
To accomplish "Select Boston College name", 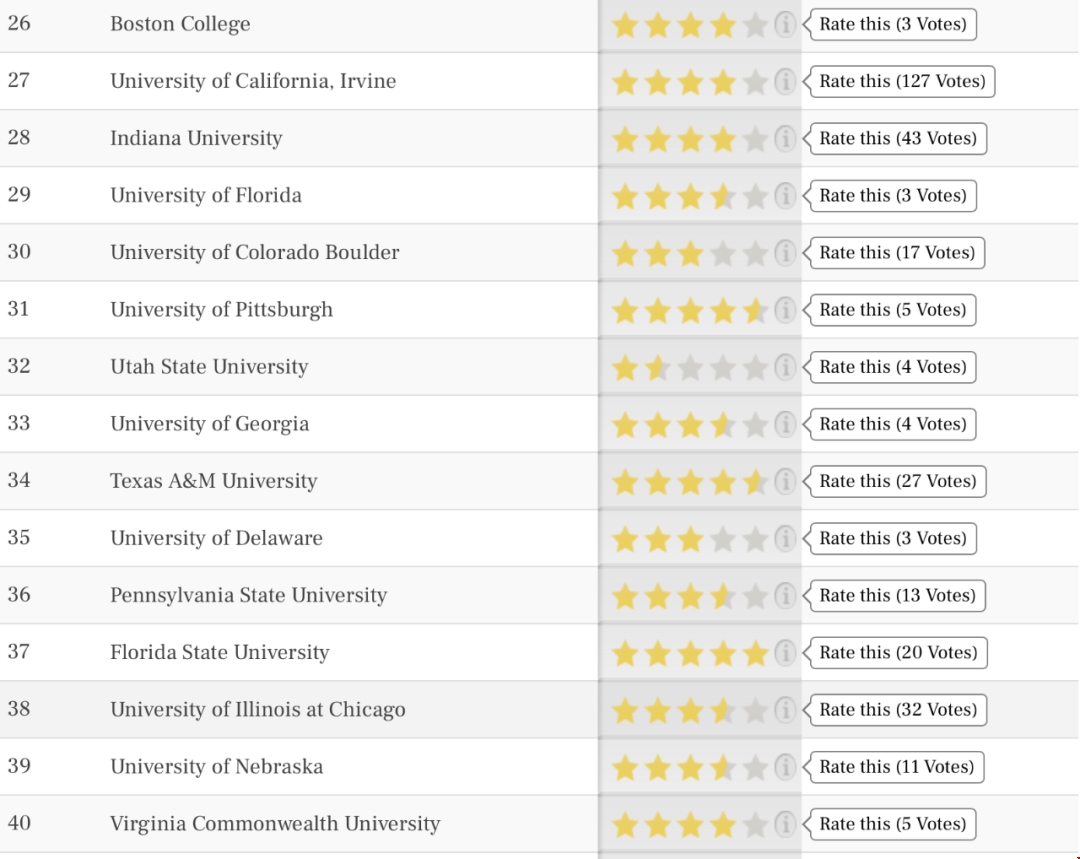I will coord(180,24).
